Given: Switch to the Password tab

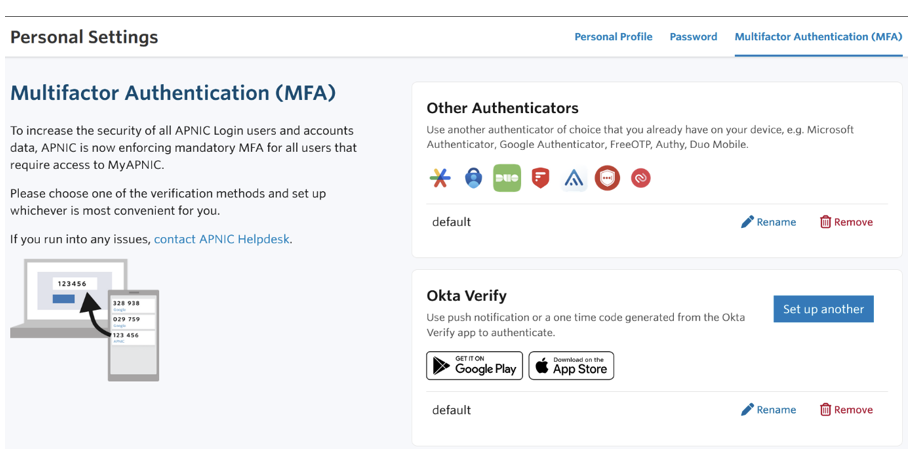Looking at the screenshot, I should [x=693, y=37].
